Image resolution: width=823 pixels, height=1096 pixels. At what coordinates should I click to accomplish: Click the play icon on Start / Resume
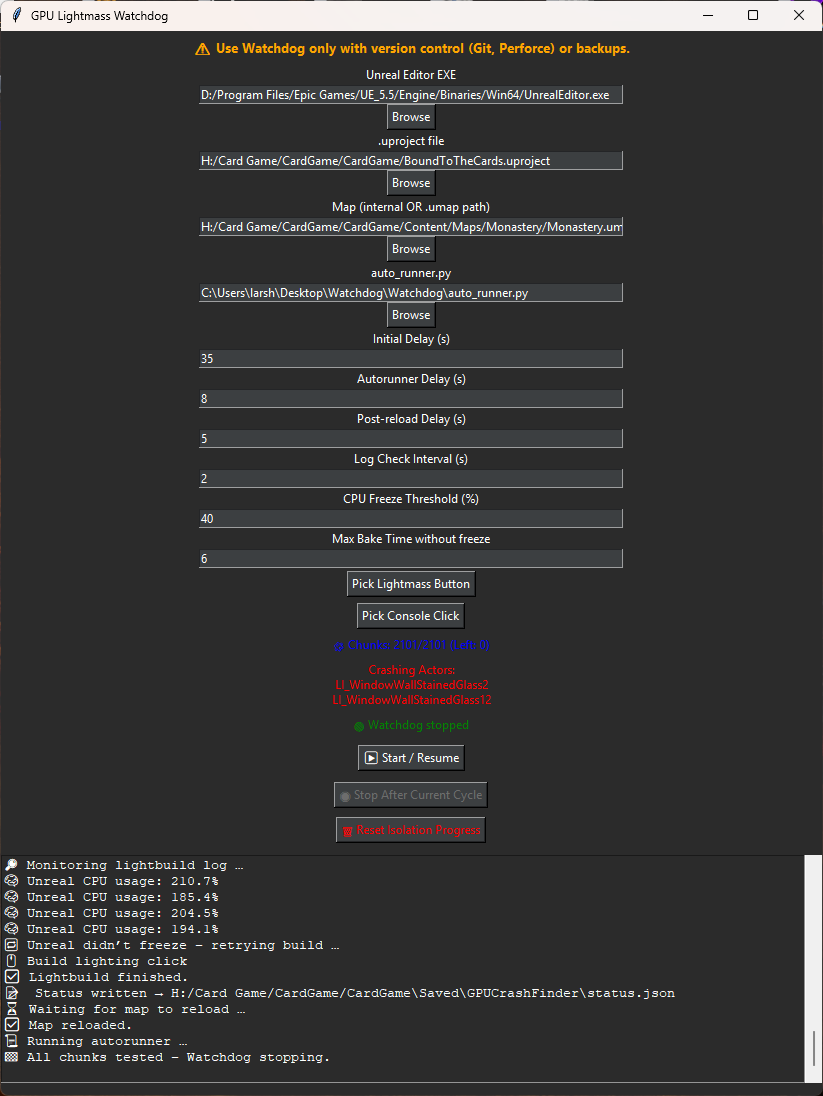point(371,758)
